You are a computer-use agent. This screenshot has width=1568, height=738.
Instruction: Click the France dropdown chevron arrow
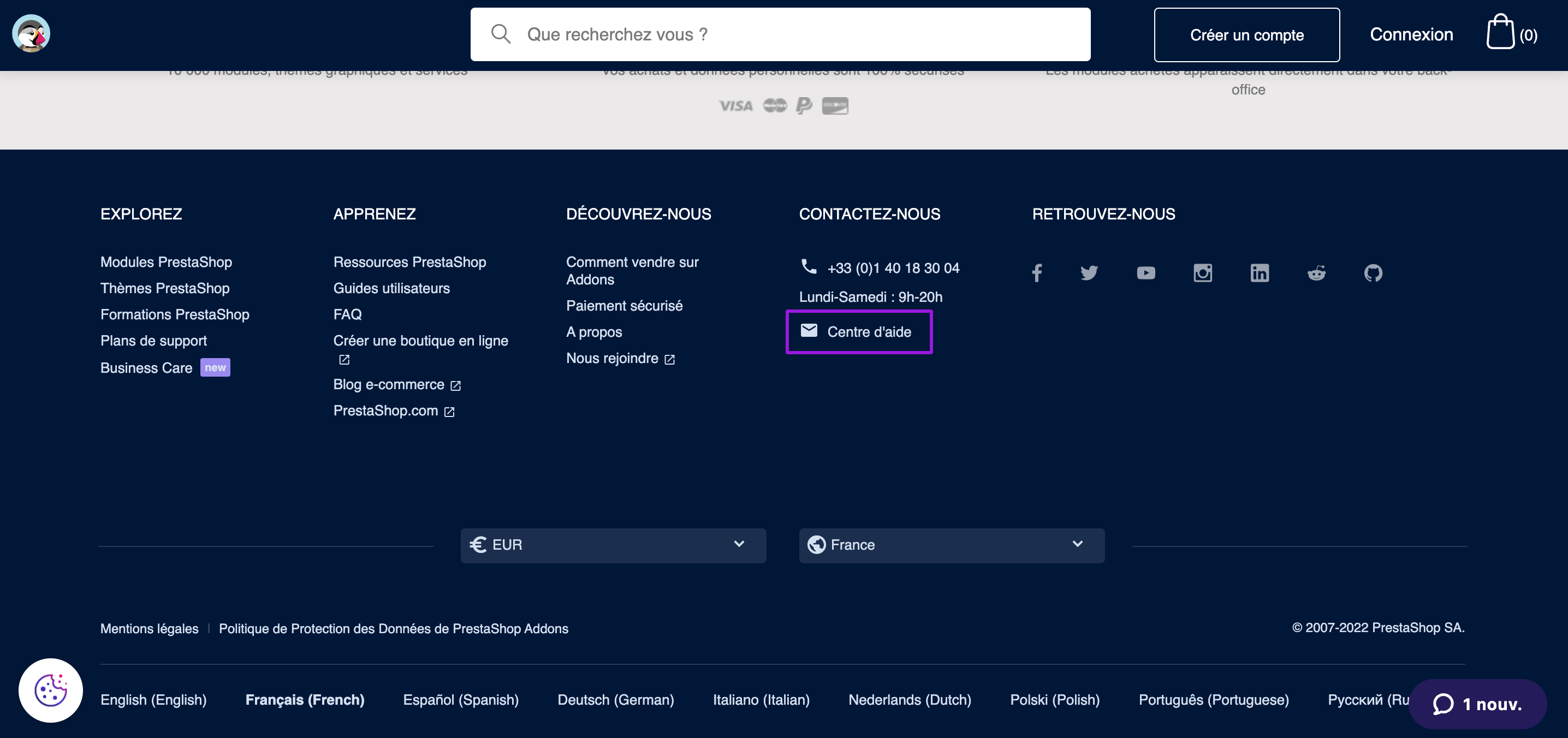pos(1077,544)
